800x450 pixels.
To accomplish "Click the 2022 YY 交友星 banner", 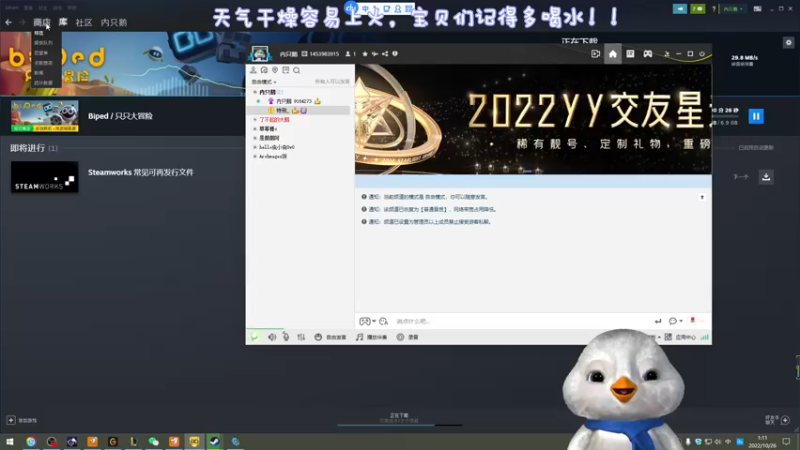I will 533,119.
